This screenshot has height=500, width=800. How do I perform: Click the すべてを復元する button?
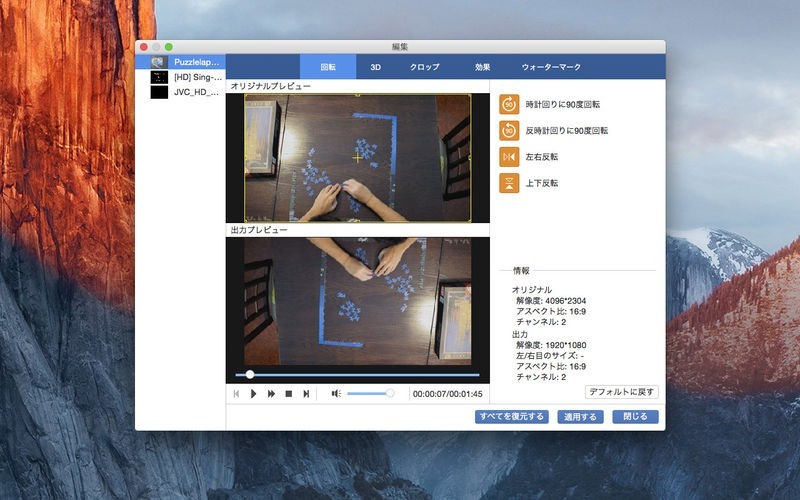(512, 417)
